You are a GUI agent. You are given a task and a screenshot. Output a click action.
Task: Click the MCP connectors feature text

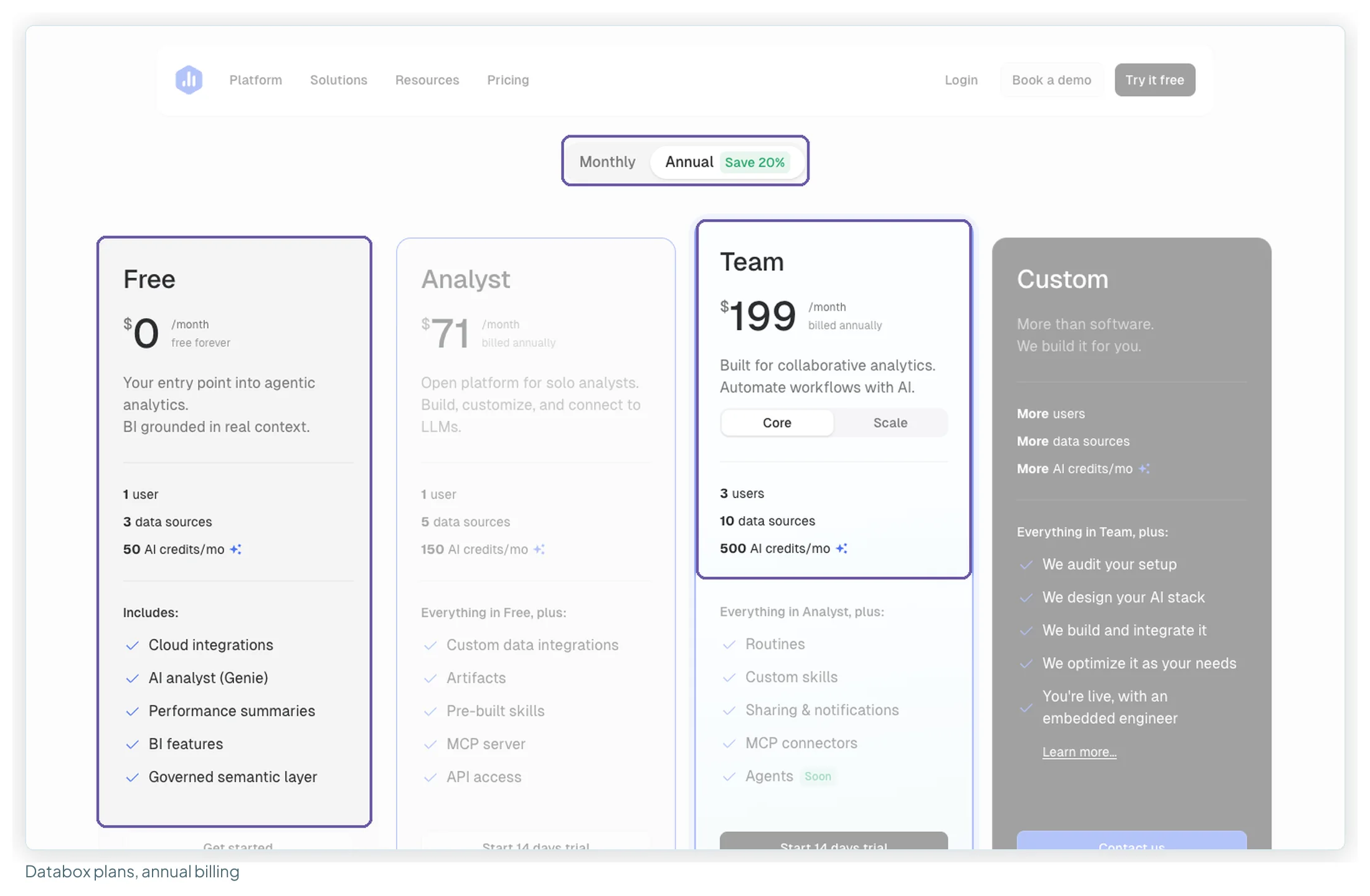(801, 743)
